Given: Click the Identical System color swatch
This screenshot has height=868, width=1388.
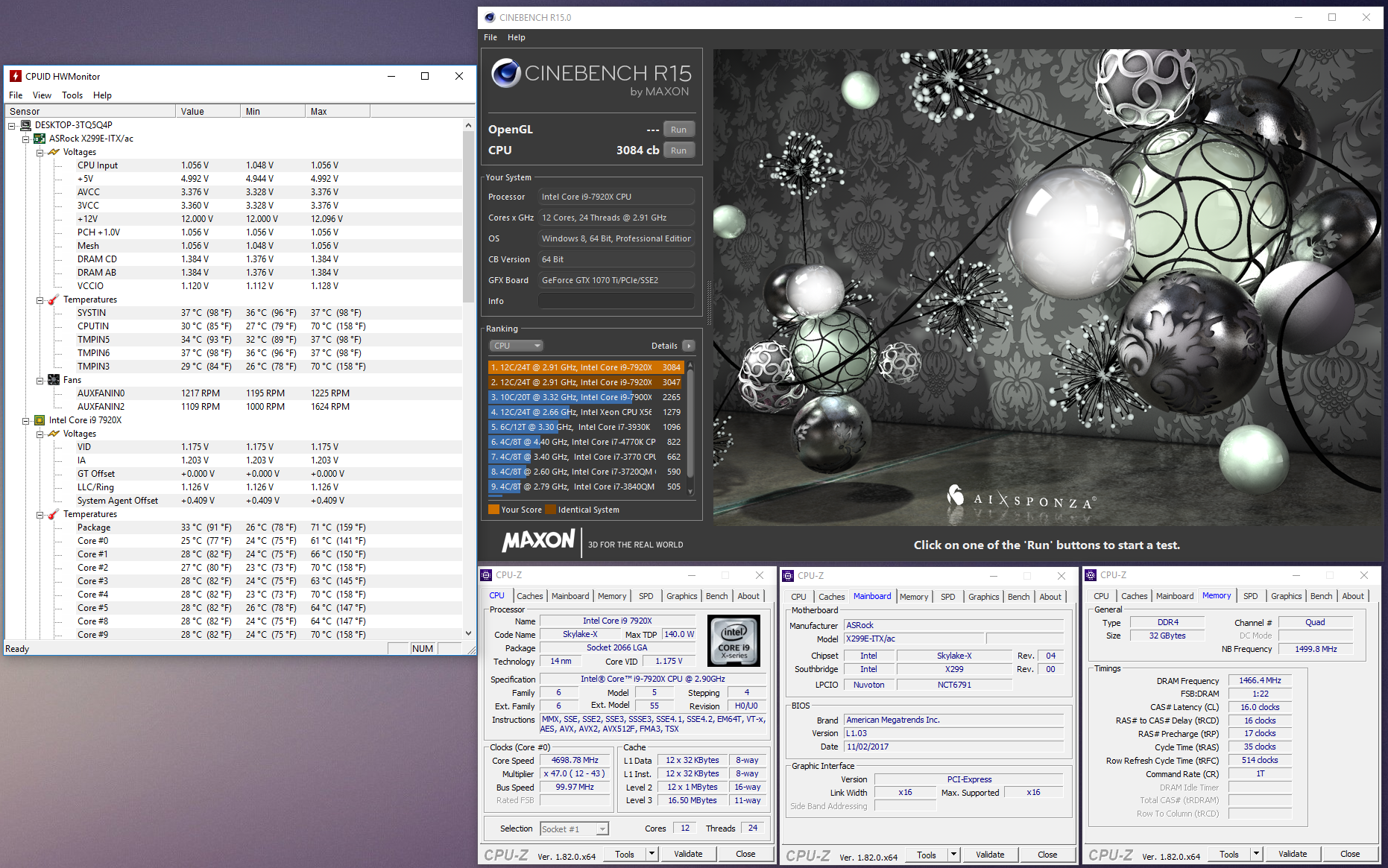Looking at the screenshot, I should coord(550,510).
